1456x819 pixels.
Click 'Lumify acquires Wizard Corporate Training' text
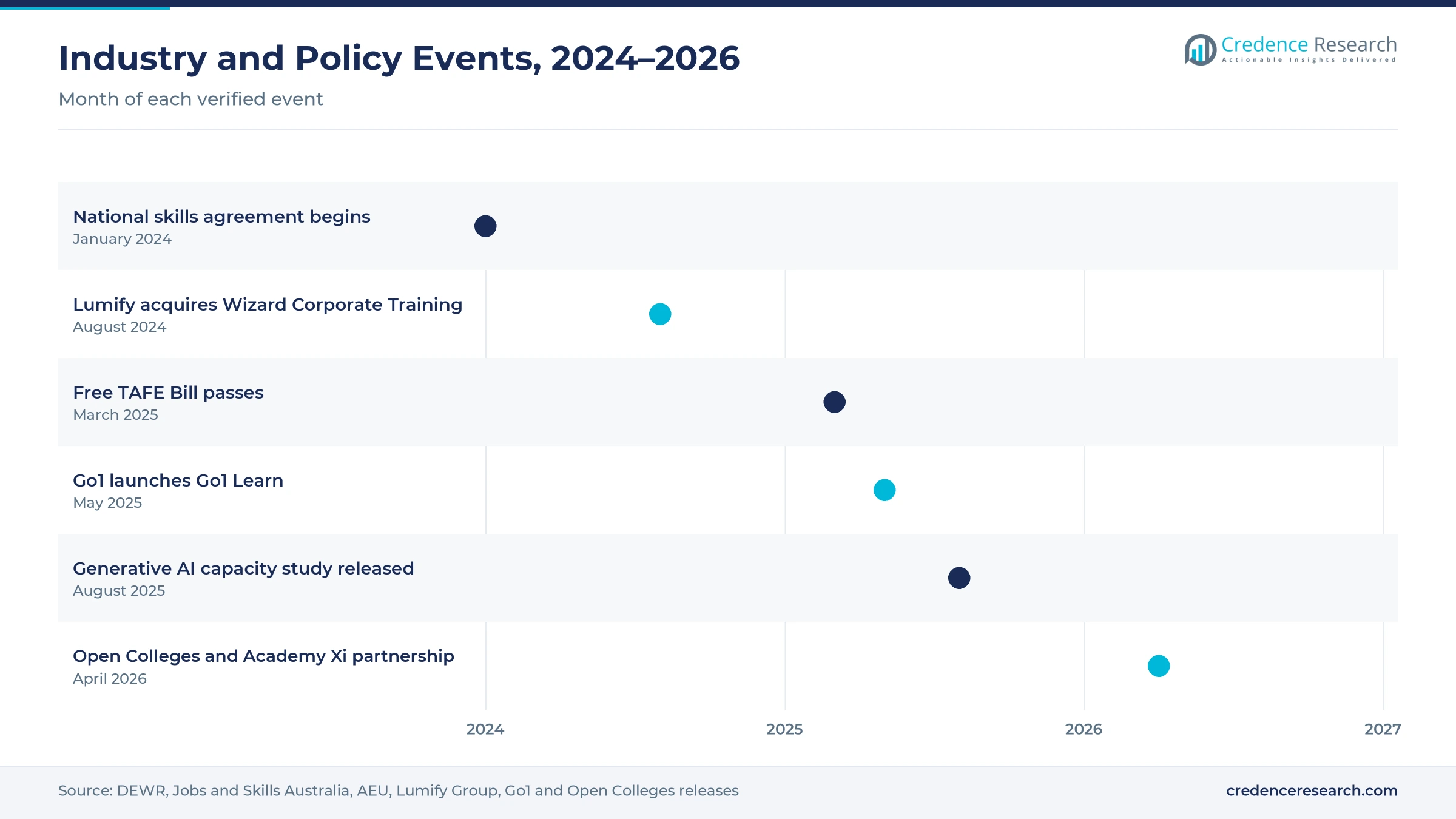[x=268, y=305]
